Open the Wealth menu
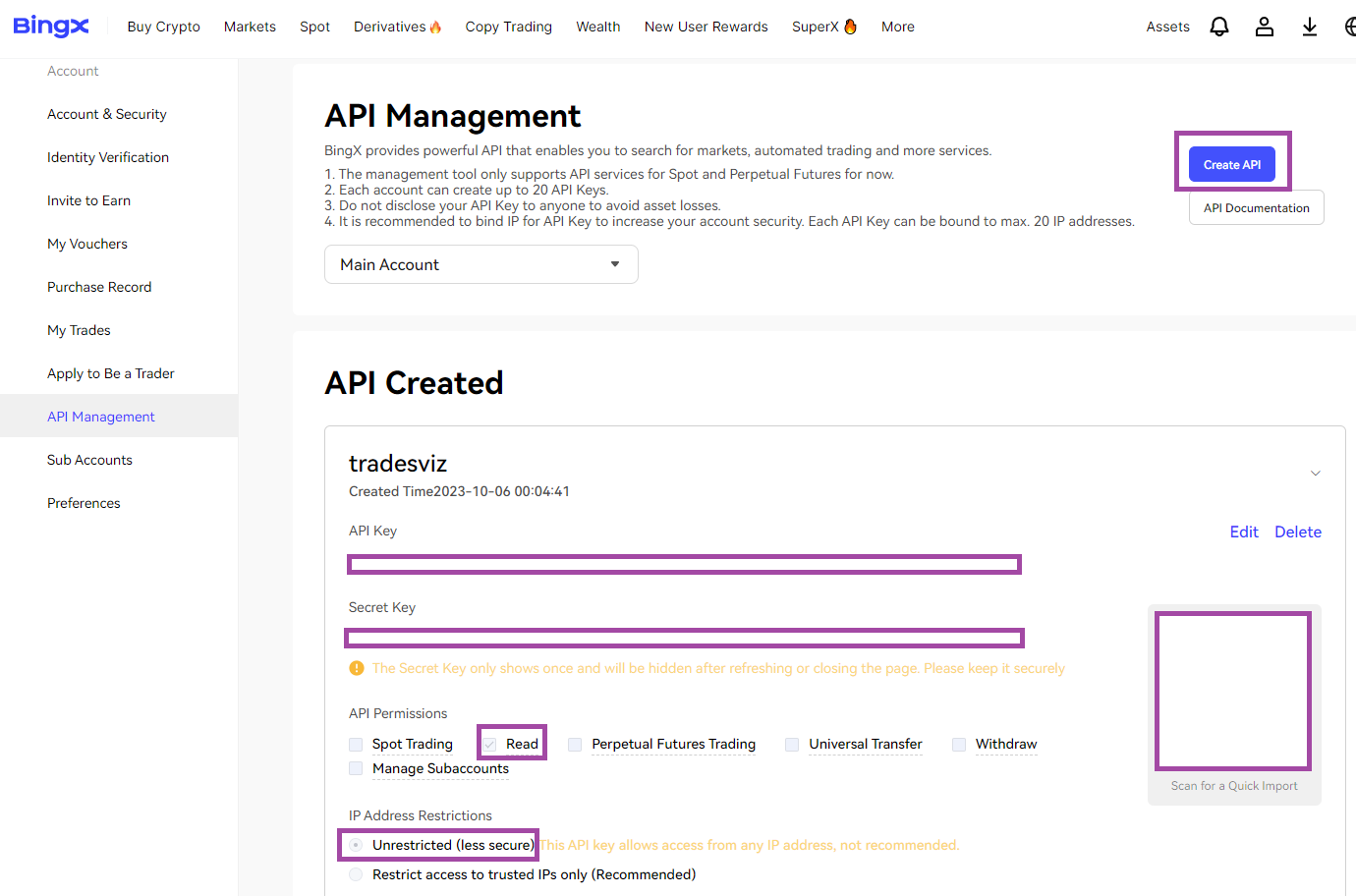 [x=598, y=27]
